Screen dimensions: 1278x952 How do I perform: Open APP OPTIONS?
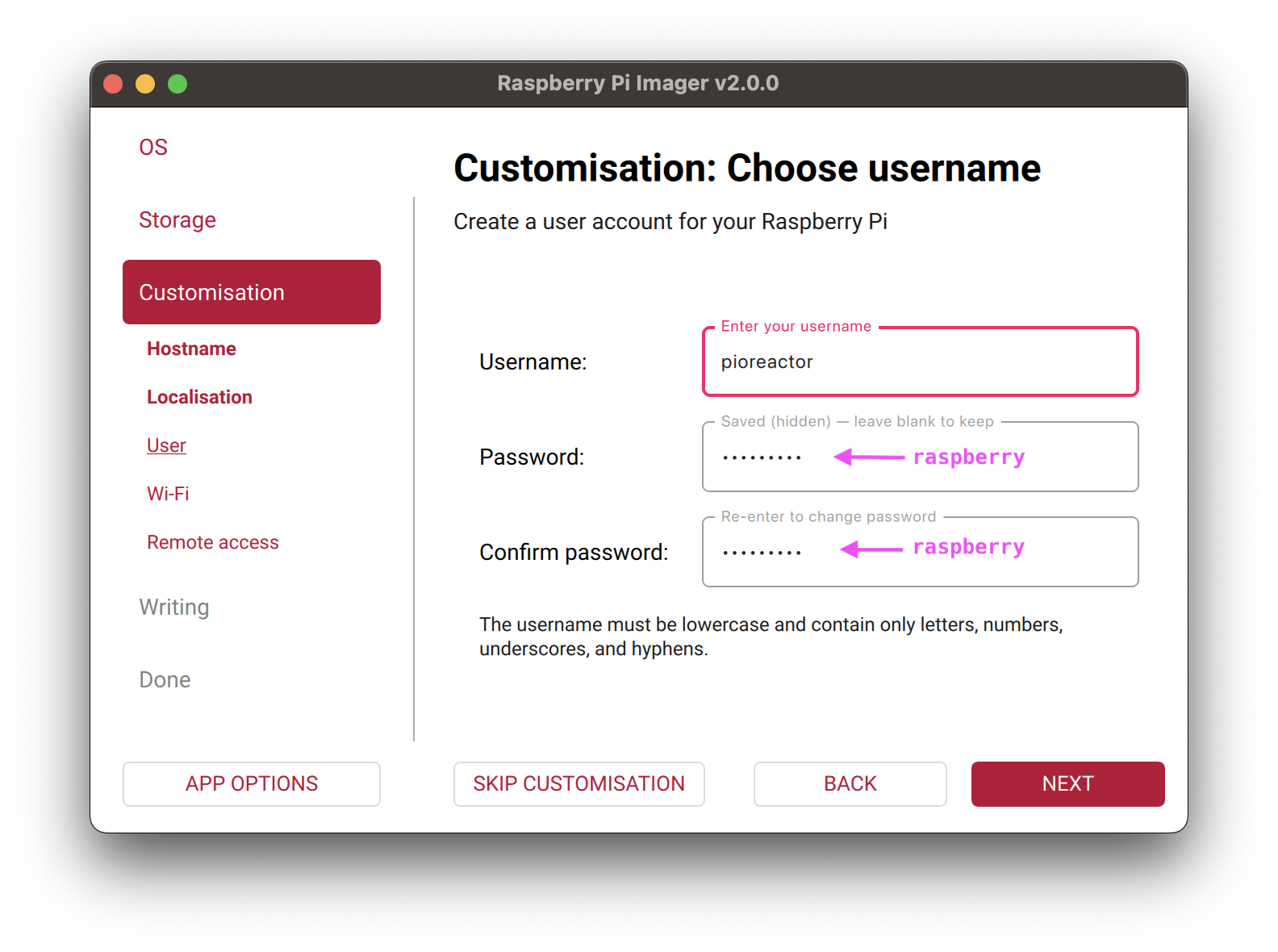252,783
